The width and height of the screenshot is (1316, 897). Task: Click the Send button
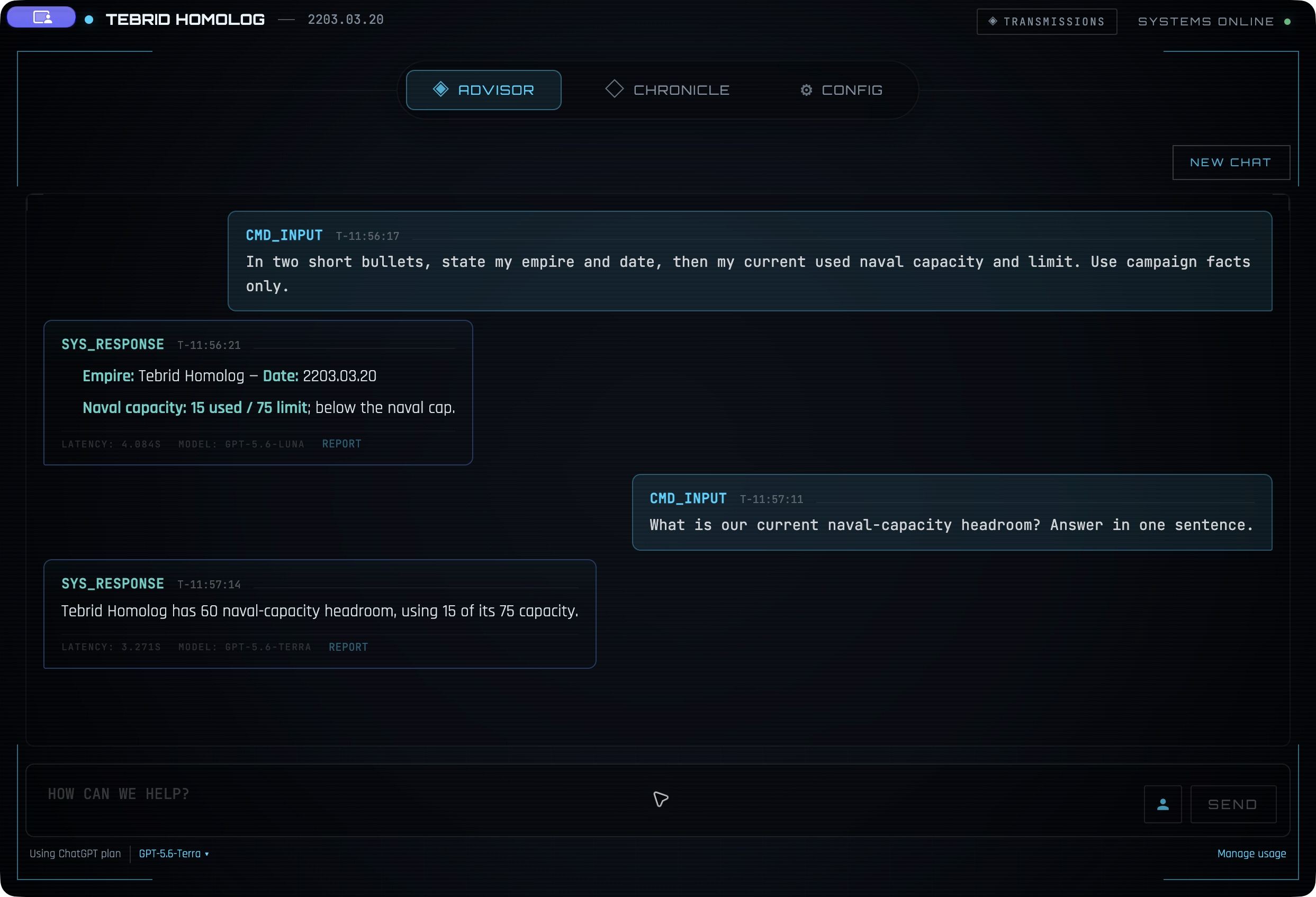[x=1233, y=804]
